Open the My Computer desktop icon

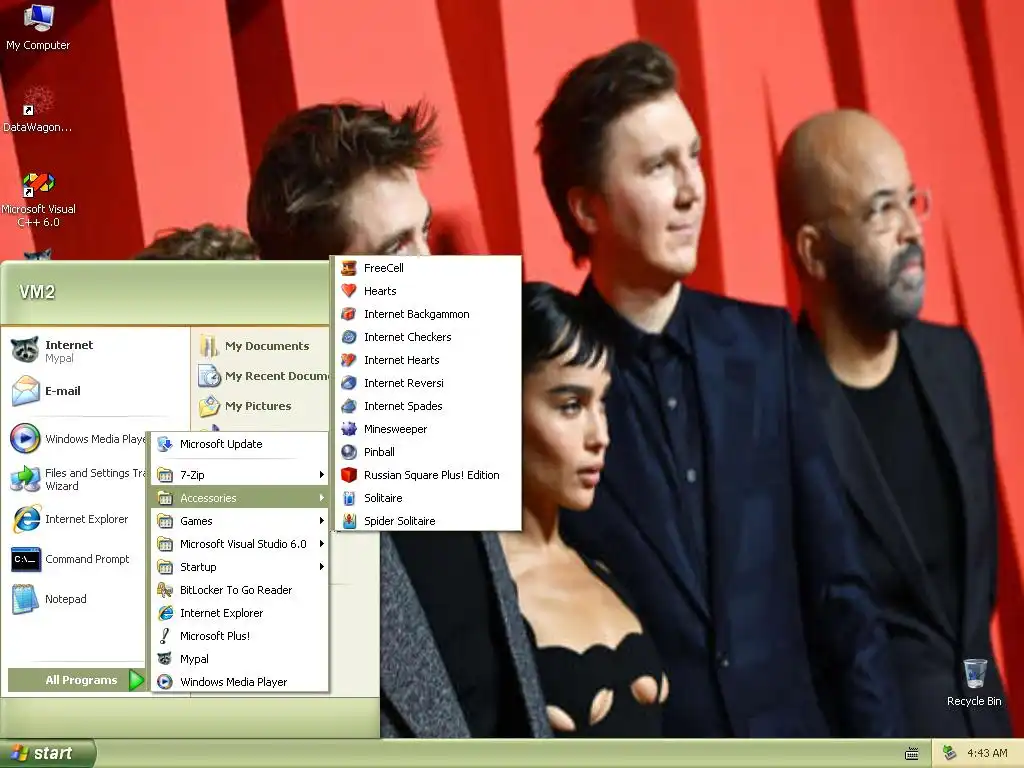tap(38, 27)
